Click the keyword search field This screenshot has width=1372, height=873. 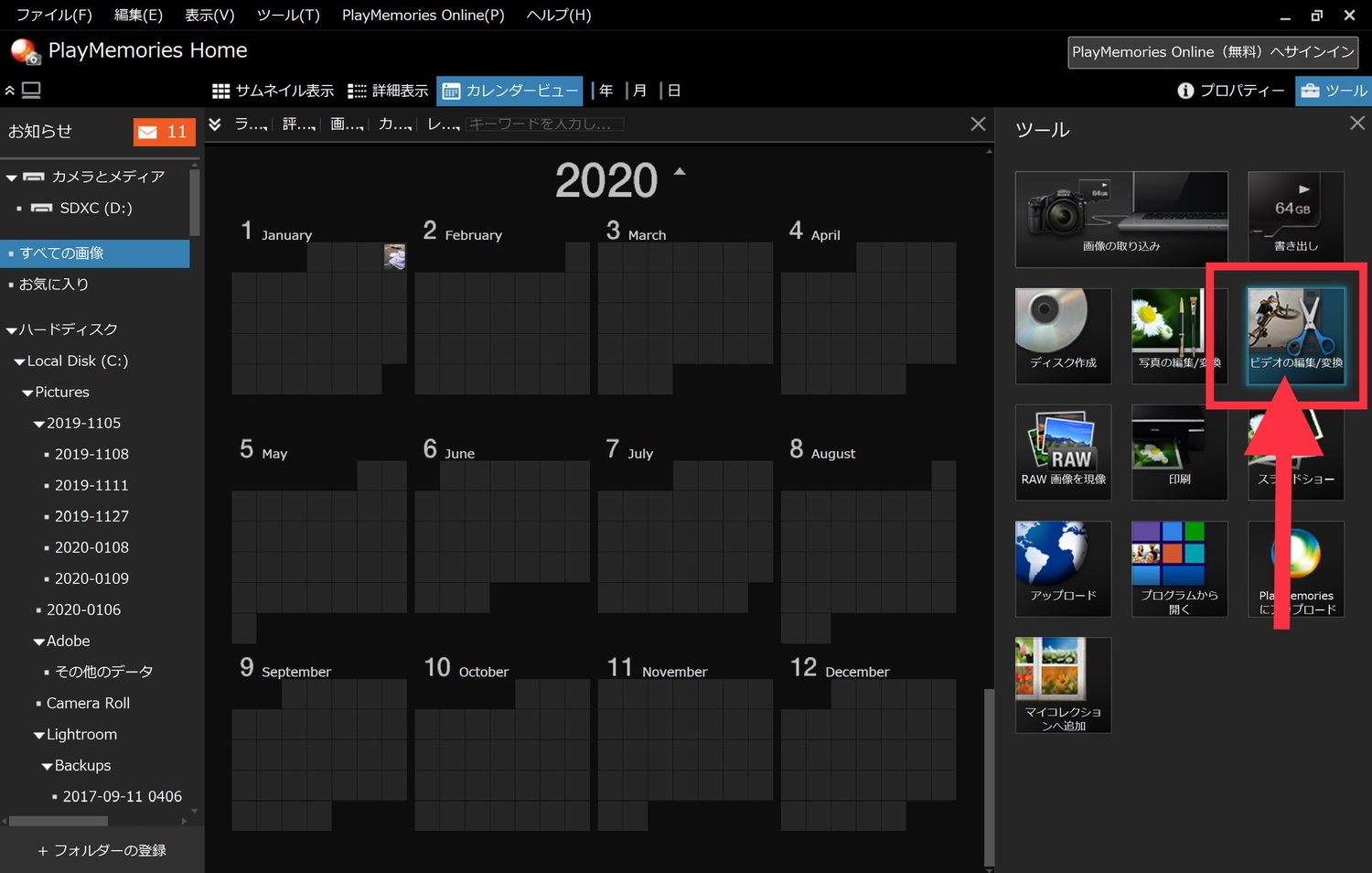[x=545, y=124]
